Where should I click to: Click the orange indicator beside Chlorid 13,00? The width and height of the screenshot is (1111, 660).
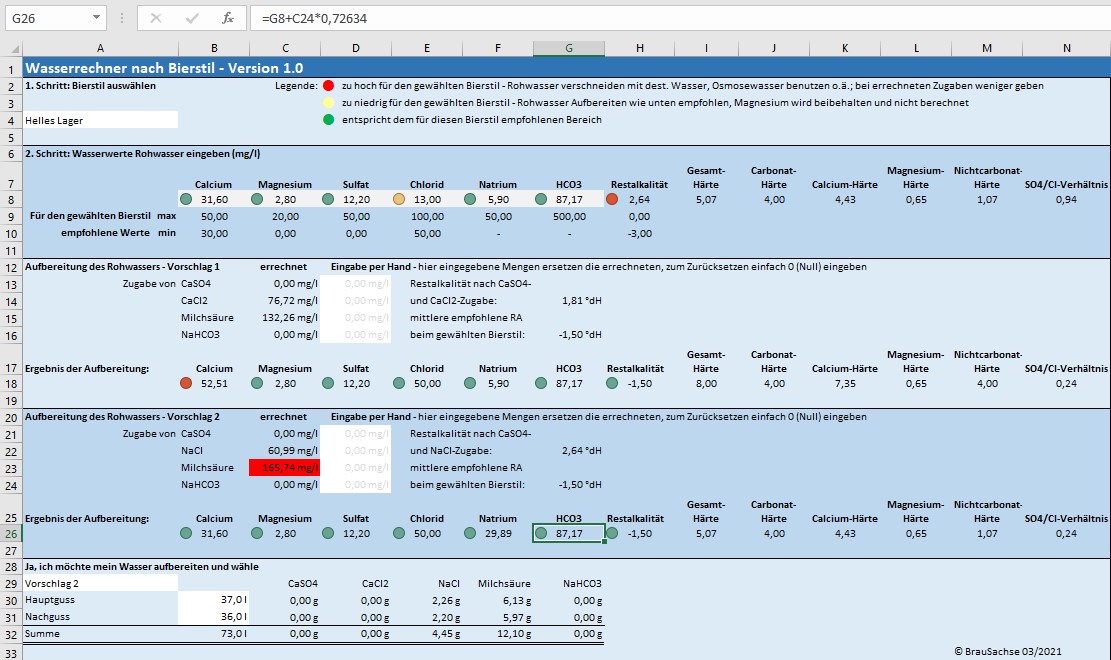[399, 200]
